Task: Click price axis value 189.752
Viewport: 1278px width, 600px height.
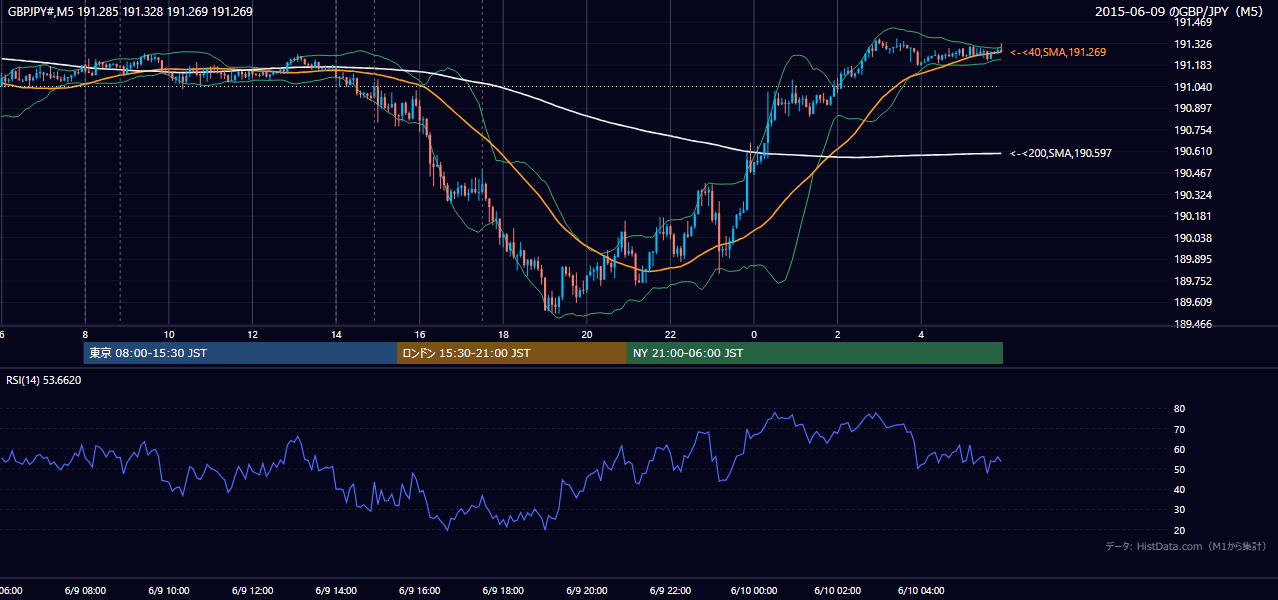Action: [1193, 281]
